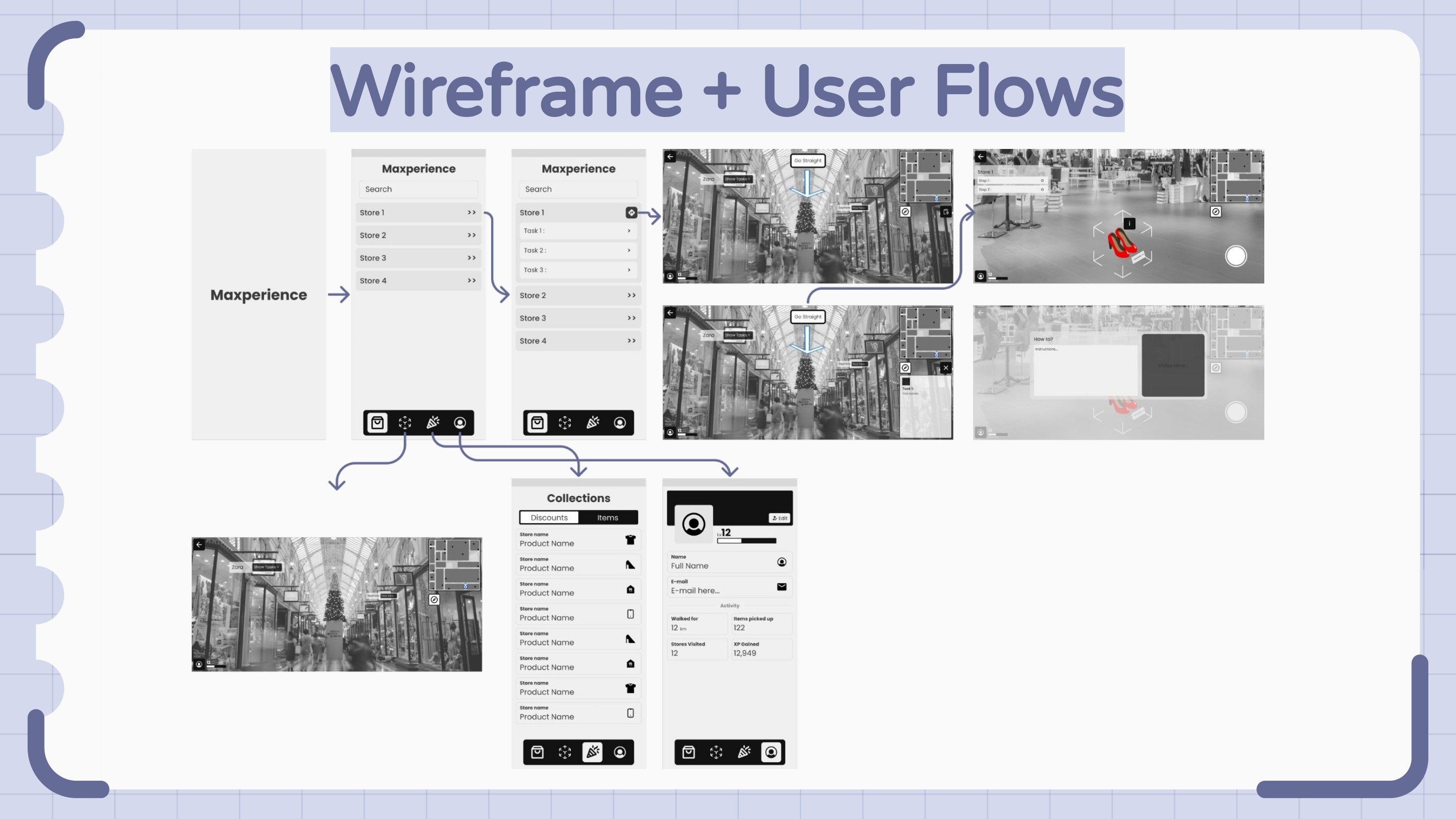
Task: Select the Discounts tab in Collections
Action: tap(549, 517)
